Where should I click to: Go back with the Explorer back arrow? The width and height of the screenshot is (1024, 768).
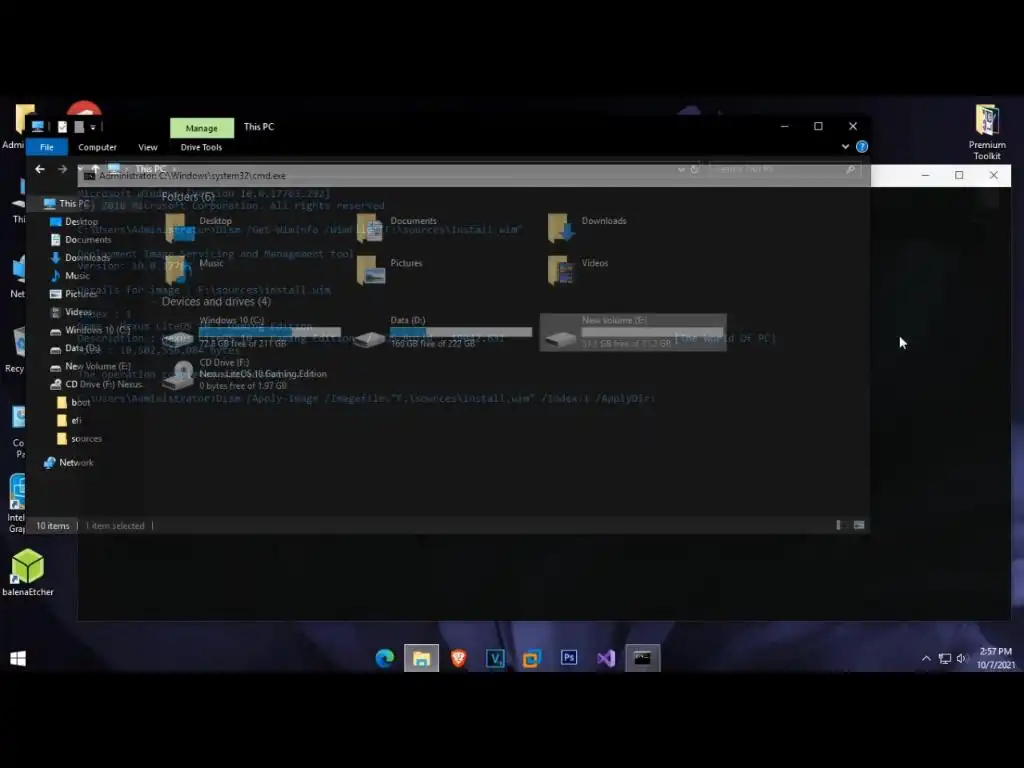pyautogui.click(x=40, y=169)
